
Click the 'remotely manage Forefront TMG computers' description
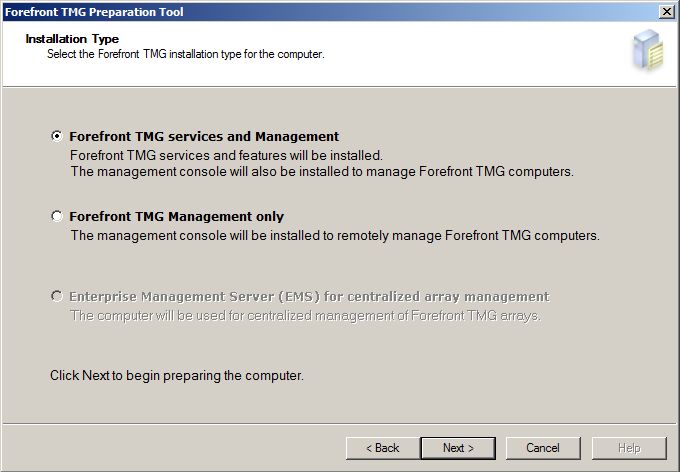click(335, 236)
